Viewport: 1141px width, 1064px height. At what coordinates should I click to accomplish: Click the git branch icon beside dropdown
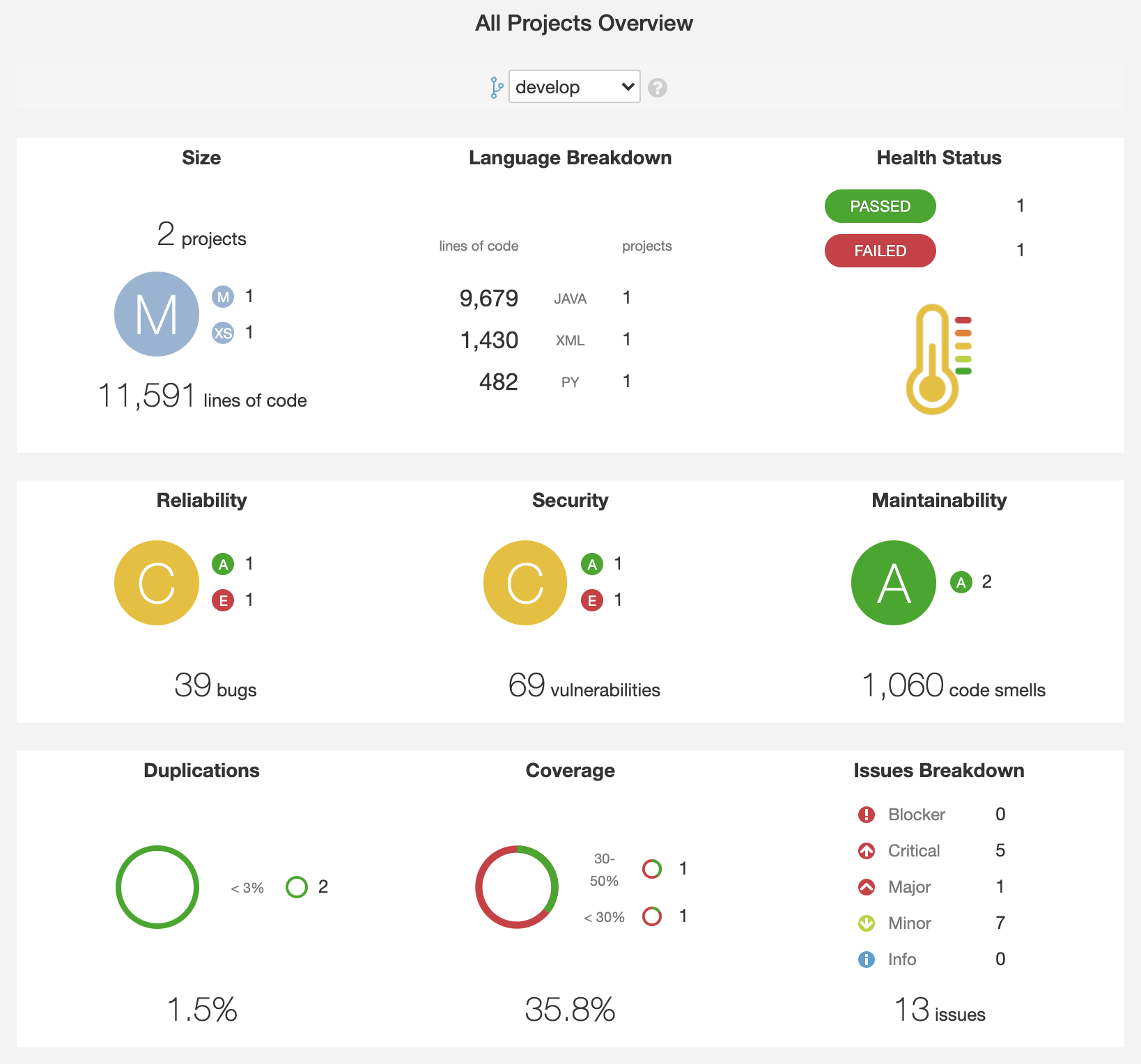coord(497,88)
